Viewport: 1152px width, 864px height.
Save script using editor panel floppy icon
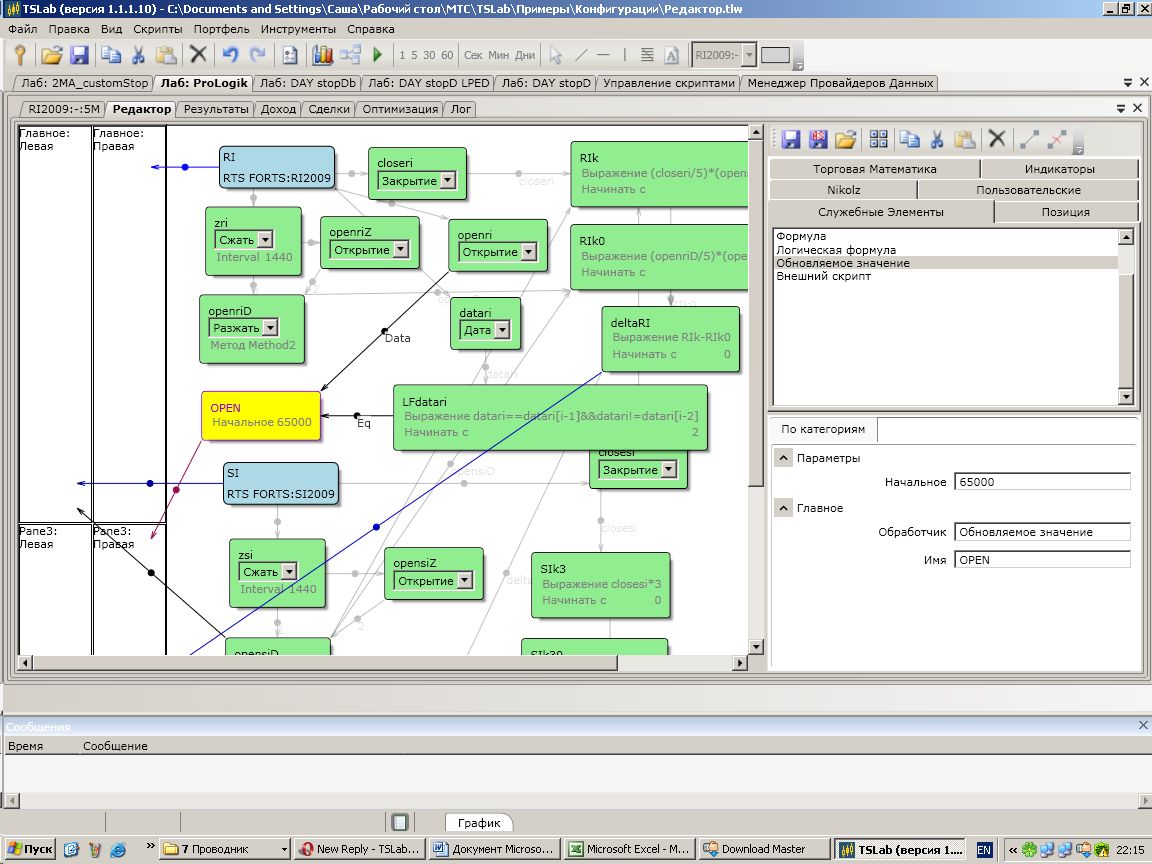[791, 139]
